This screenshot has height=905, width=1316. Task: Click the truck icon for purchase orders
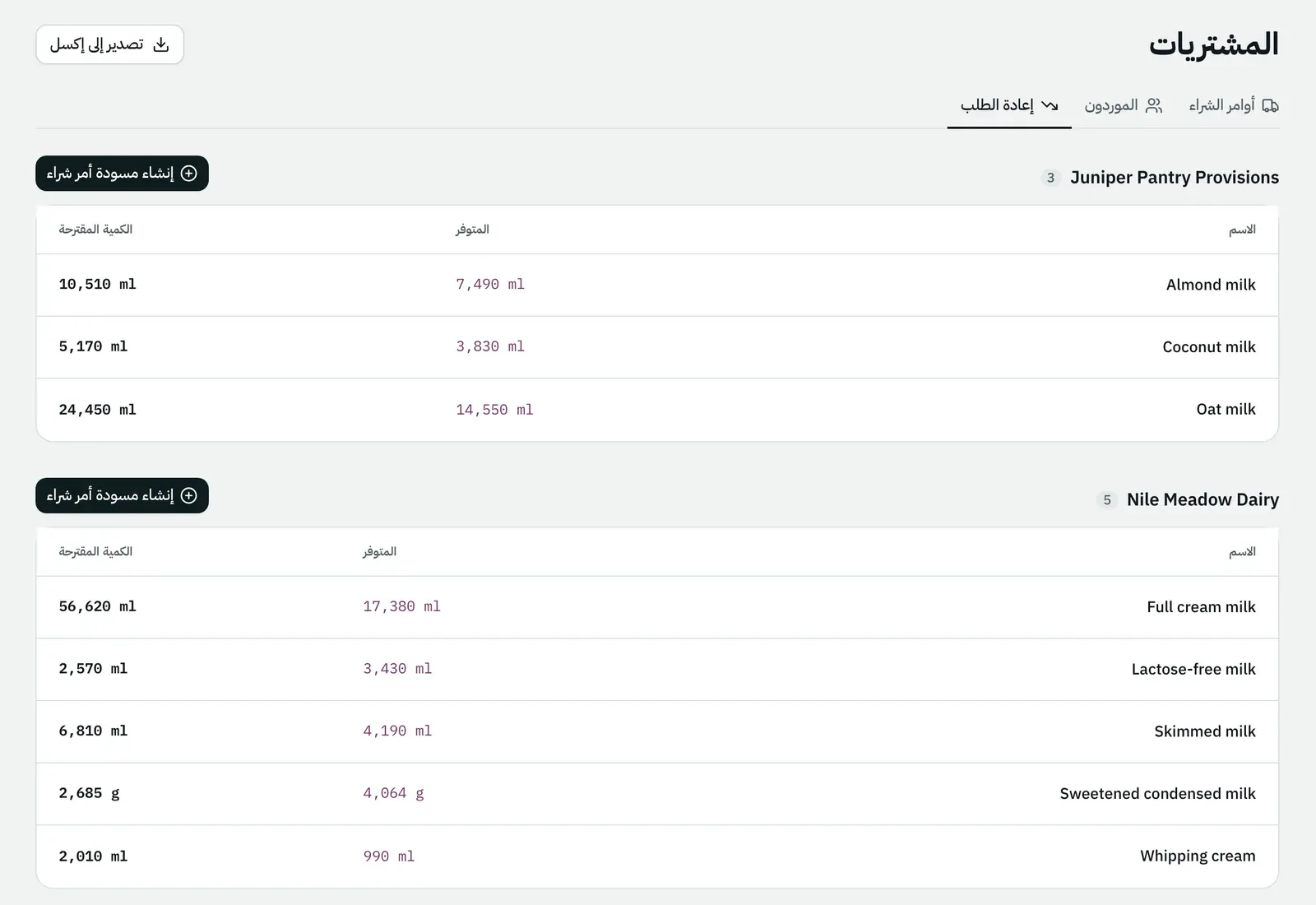pyautogui.click(x=1271, y=105)
